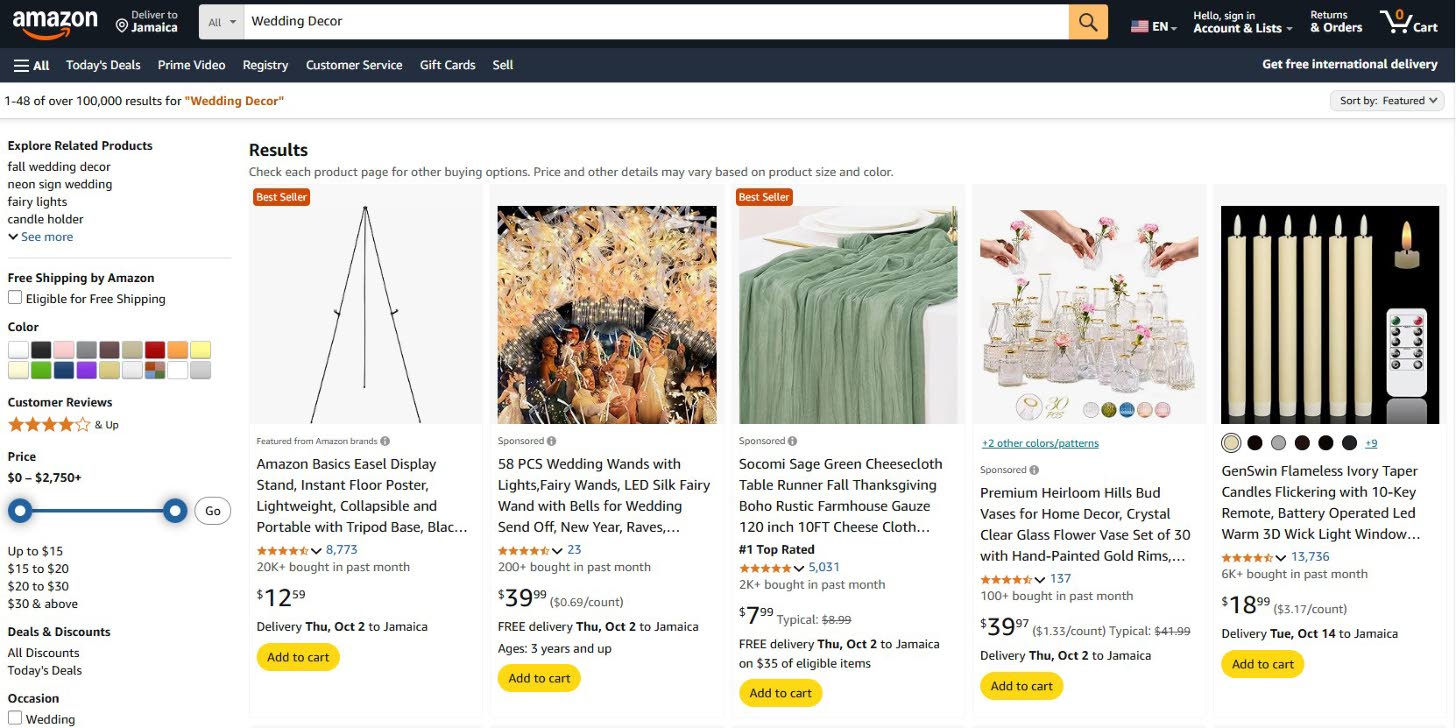
Task: Click the orange search magnifier button
Action: tap(1088, 22)
